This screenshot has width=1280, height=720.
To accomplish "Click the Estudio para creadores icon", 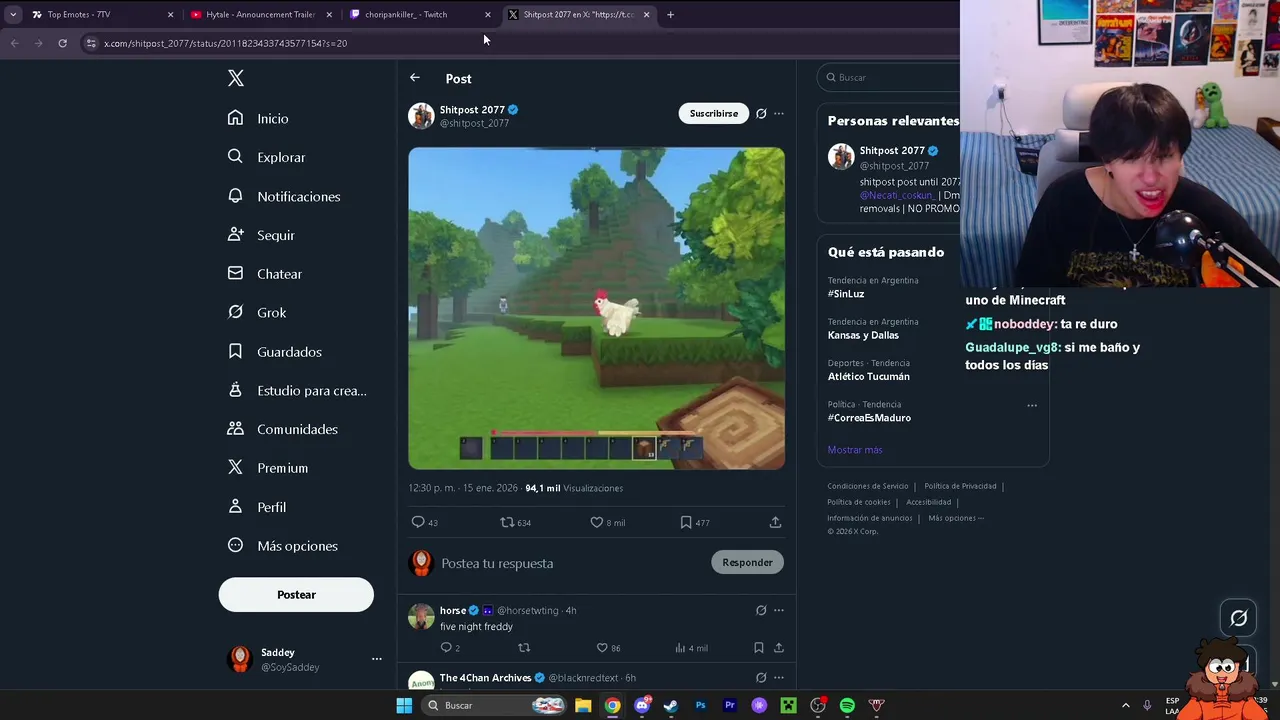I will [235, 390].
